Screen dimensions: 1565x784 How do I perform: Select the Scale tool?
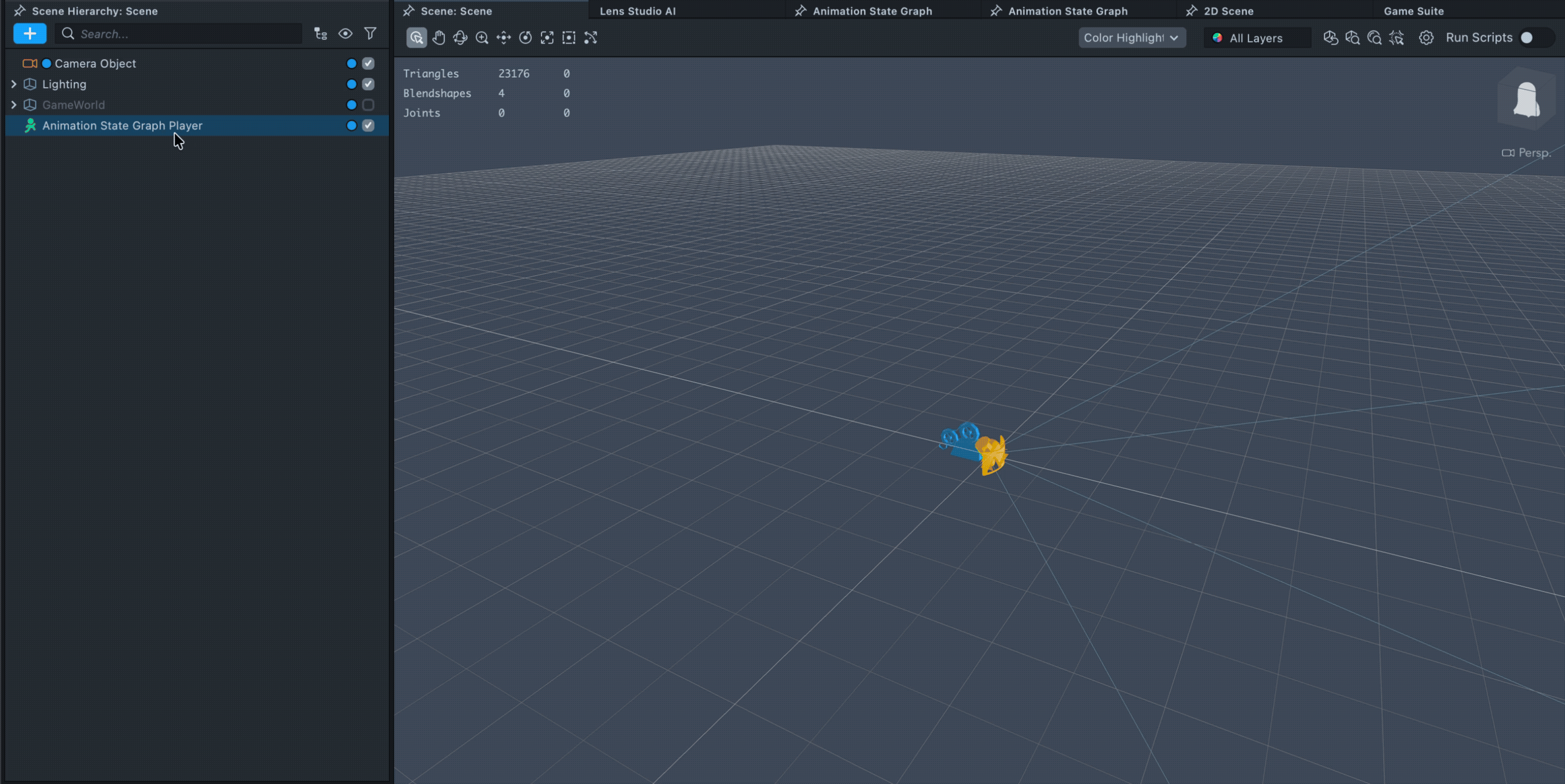pyautogui.click(x=547, y=38)
